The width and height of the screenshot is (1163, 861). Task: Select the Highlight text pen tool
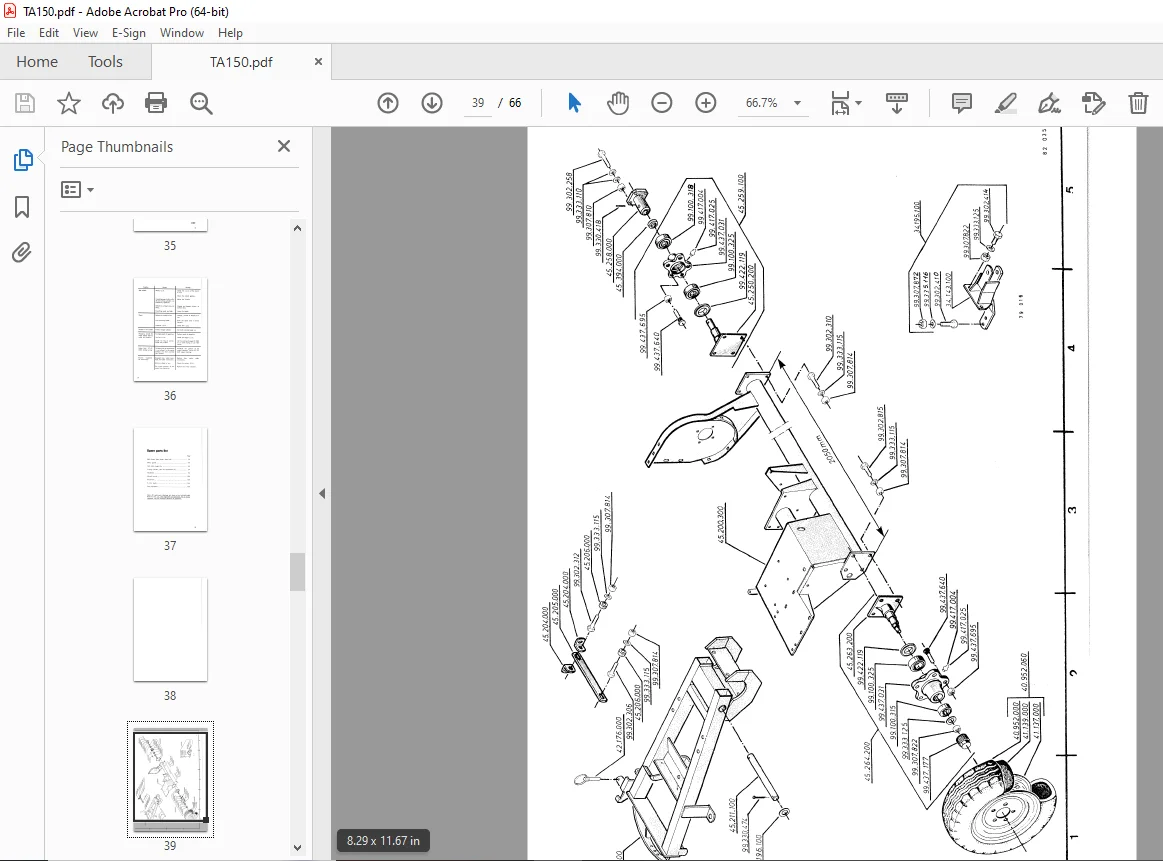[x=1005, y=103]
